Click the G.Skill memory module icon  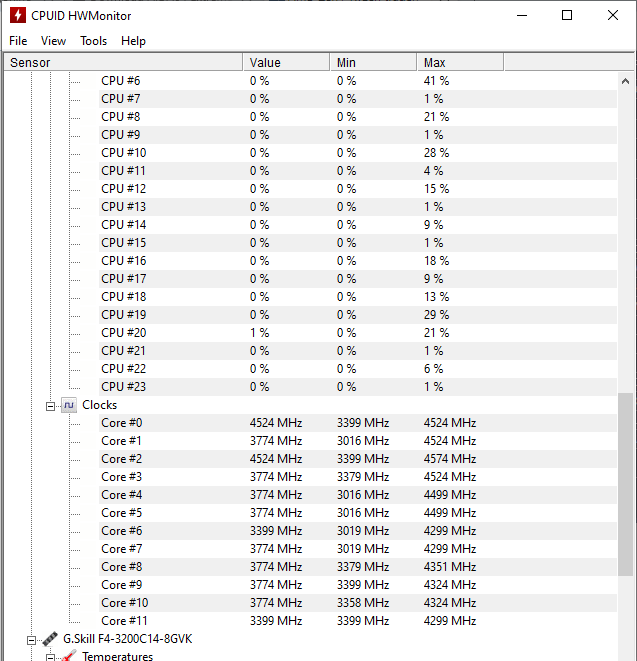(x=50, y=639)
